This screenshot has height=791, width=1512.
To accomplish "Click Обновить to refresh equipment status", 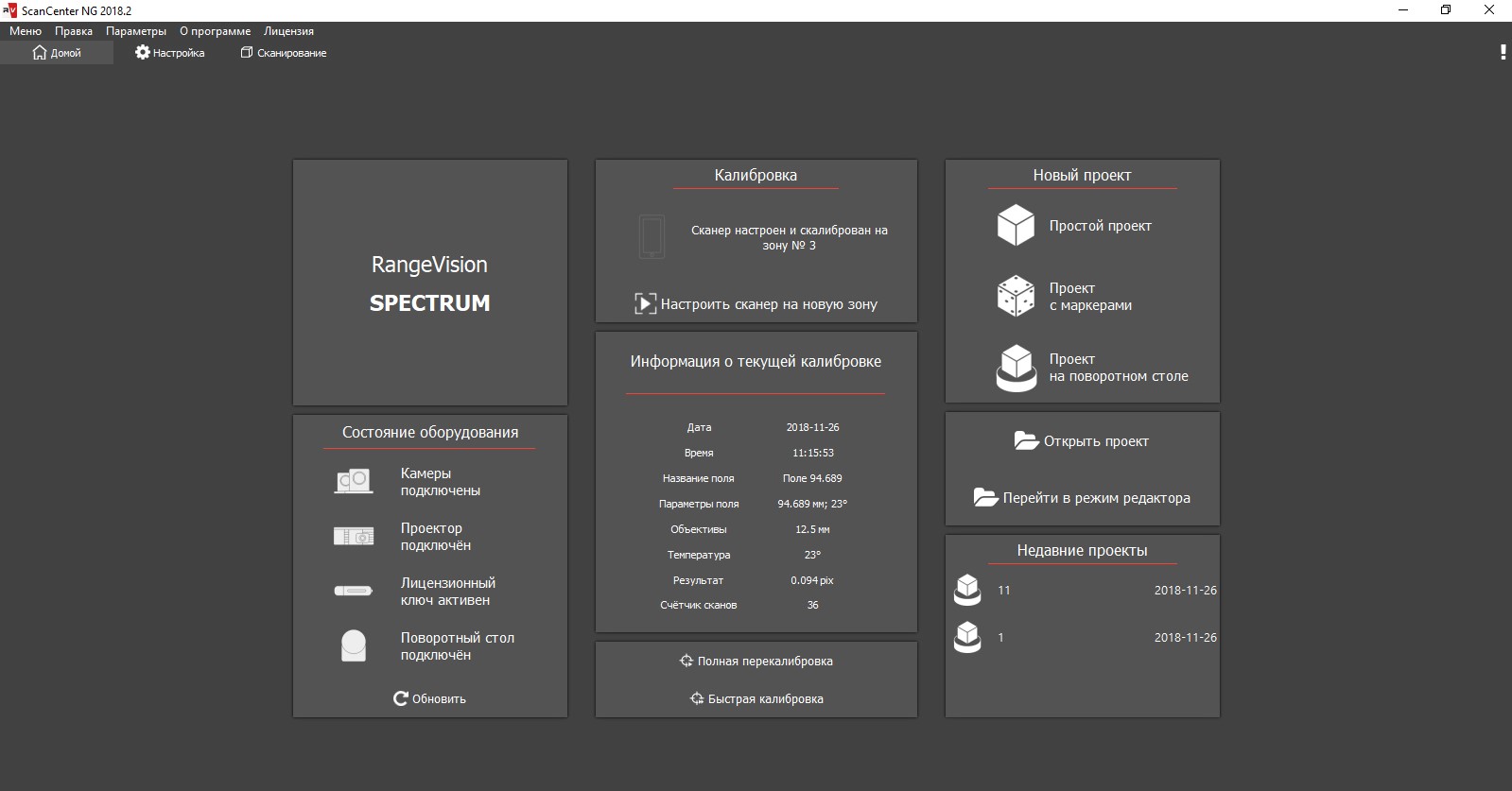I will [430, 698].
